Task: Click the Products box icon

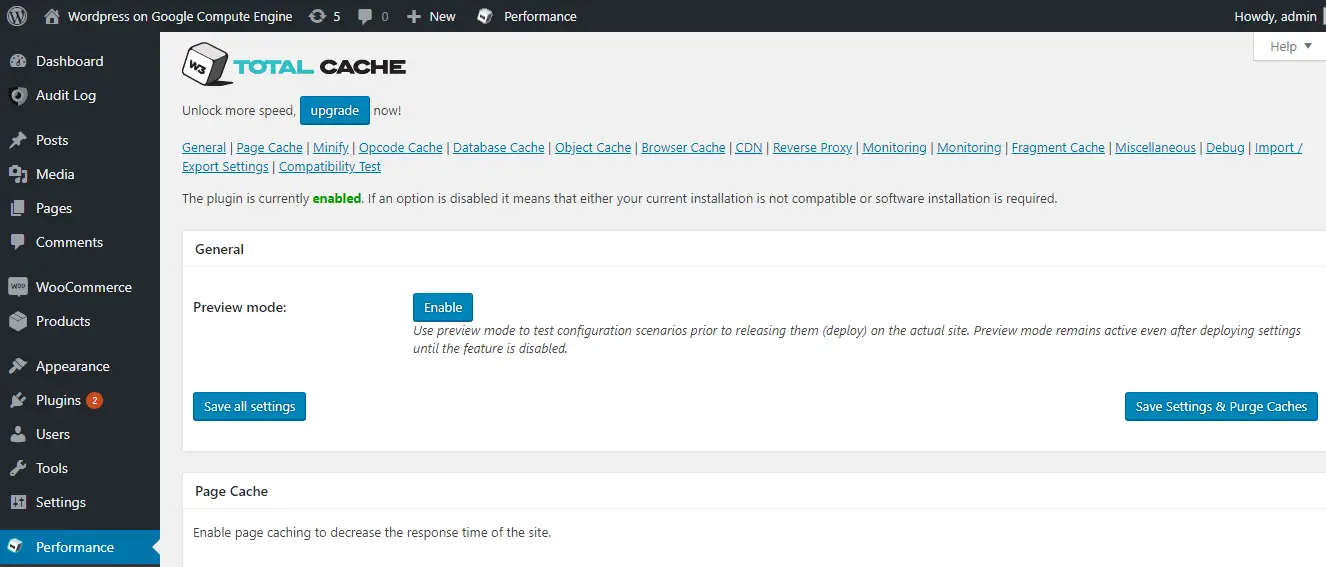Action: [x=18, y=321]
